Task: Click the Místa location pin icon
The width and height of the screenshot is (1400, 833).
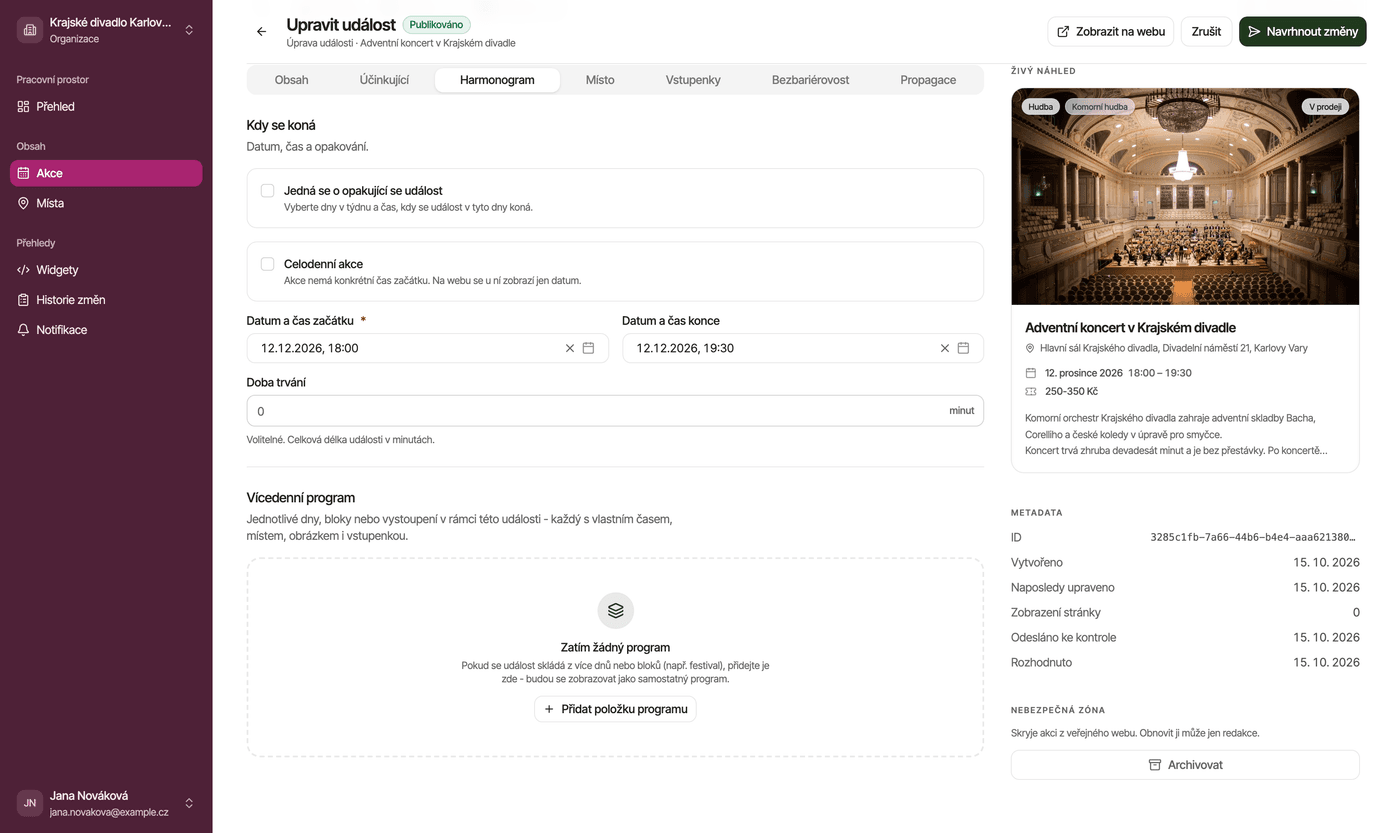Action: tap(23, 203)
